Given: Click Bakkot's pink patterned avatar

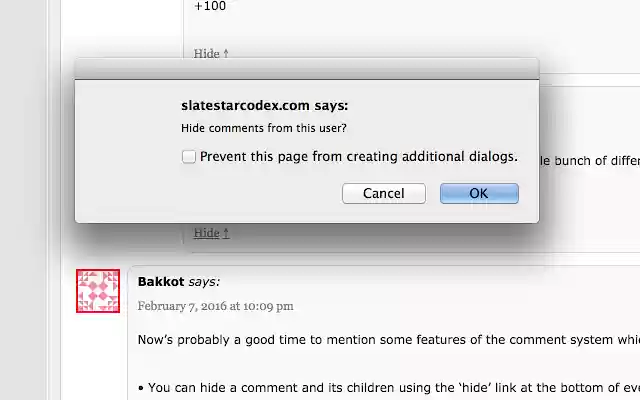Looking at the screenshot, I should pyautogui.click(x=98, y=291).
